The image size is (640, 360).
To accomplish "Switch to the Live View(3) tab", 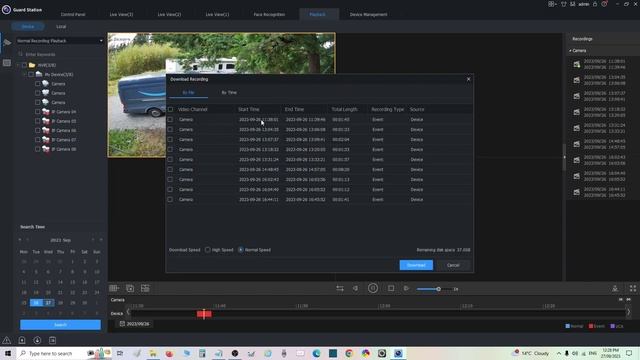I will point(121,14).
